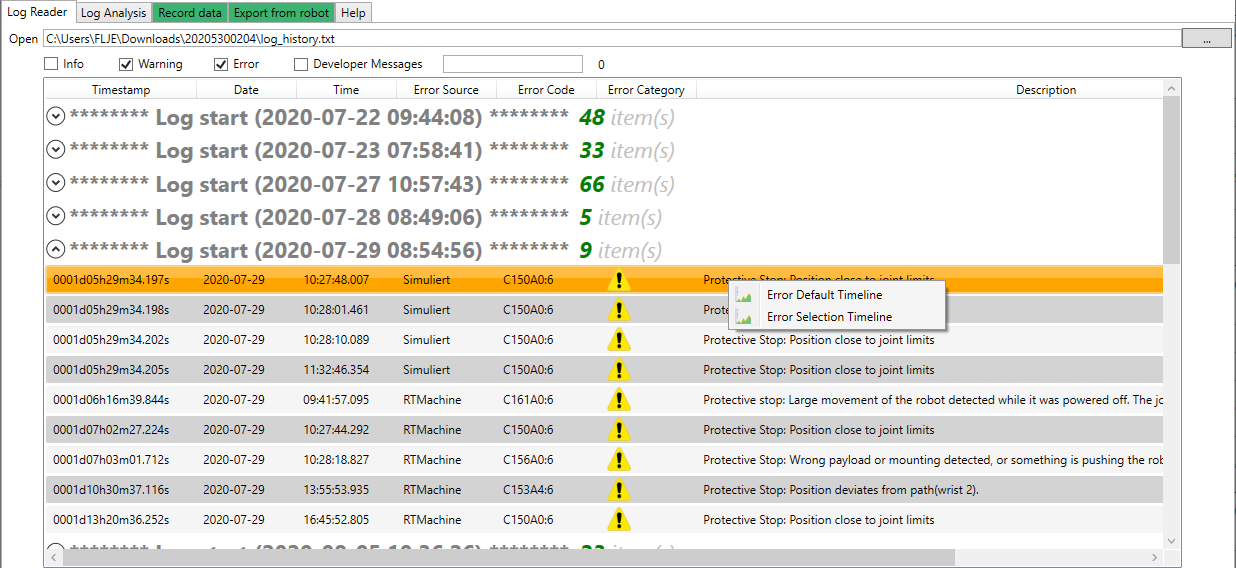Open the Export from robot tab
Viewport: 1236px width, 568px height.
tap(280, 13)
